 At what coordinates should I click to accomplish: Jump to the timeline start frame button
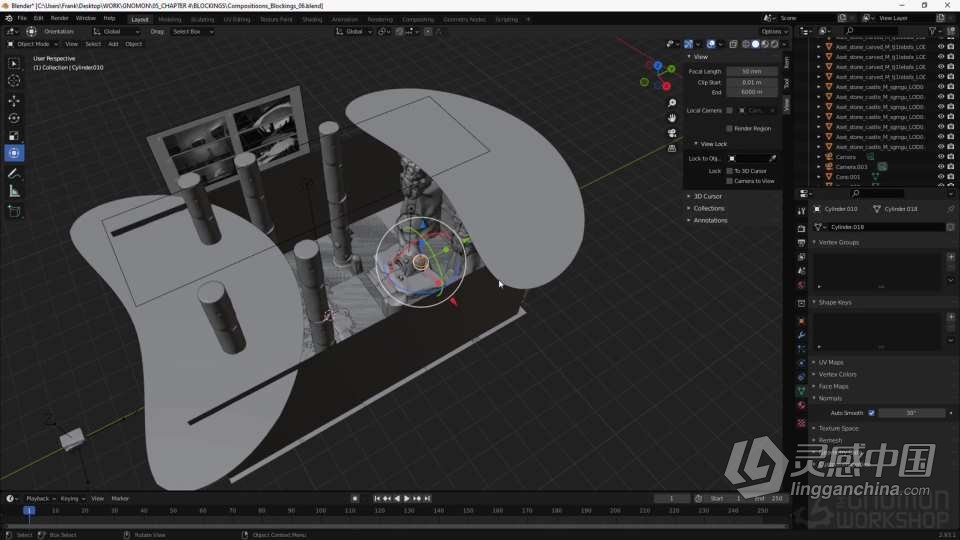(377, 498)
